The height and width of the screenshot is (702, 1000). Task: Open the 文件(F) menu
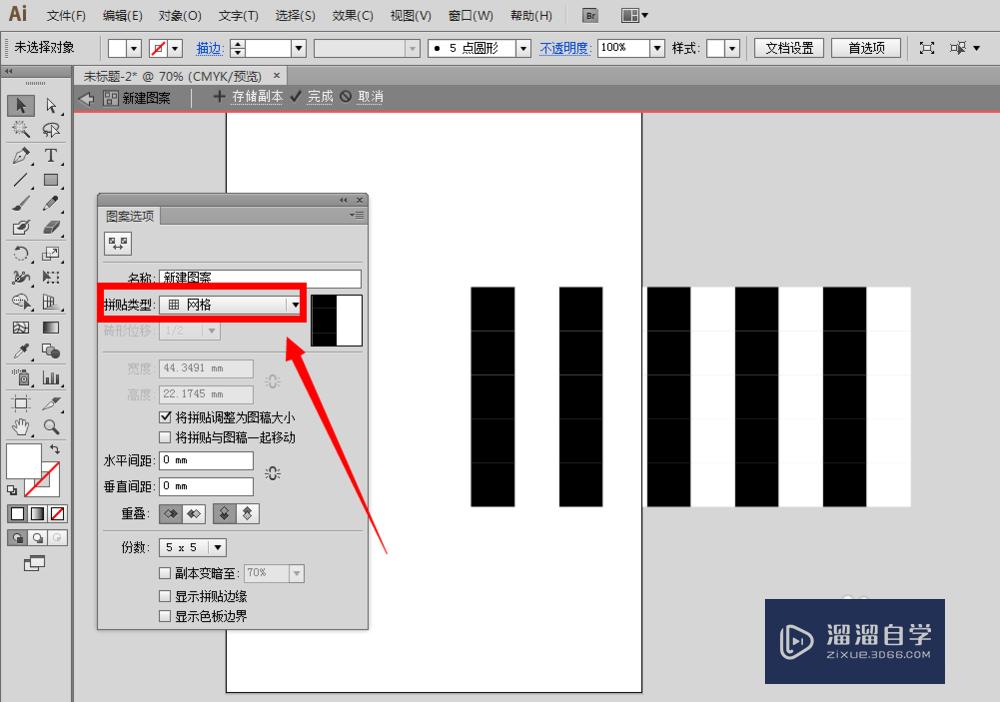tap(66, 16)
